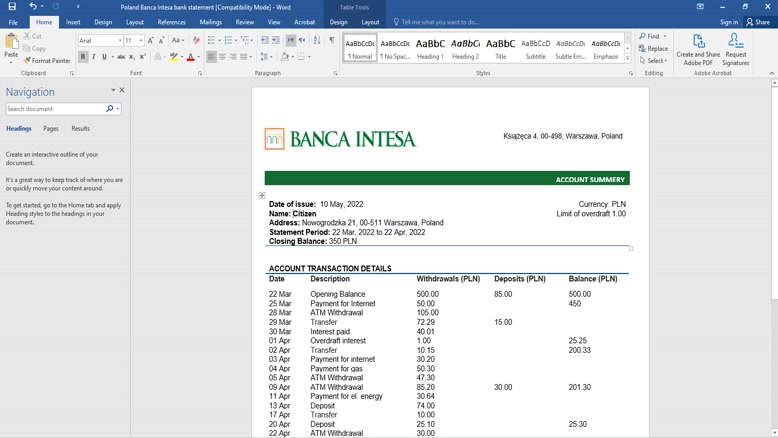Viewport: 778px width, 438px height.
Task: Toggle Italic formatting
Action: (x=94, y=57)
